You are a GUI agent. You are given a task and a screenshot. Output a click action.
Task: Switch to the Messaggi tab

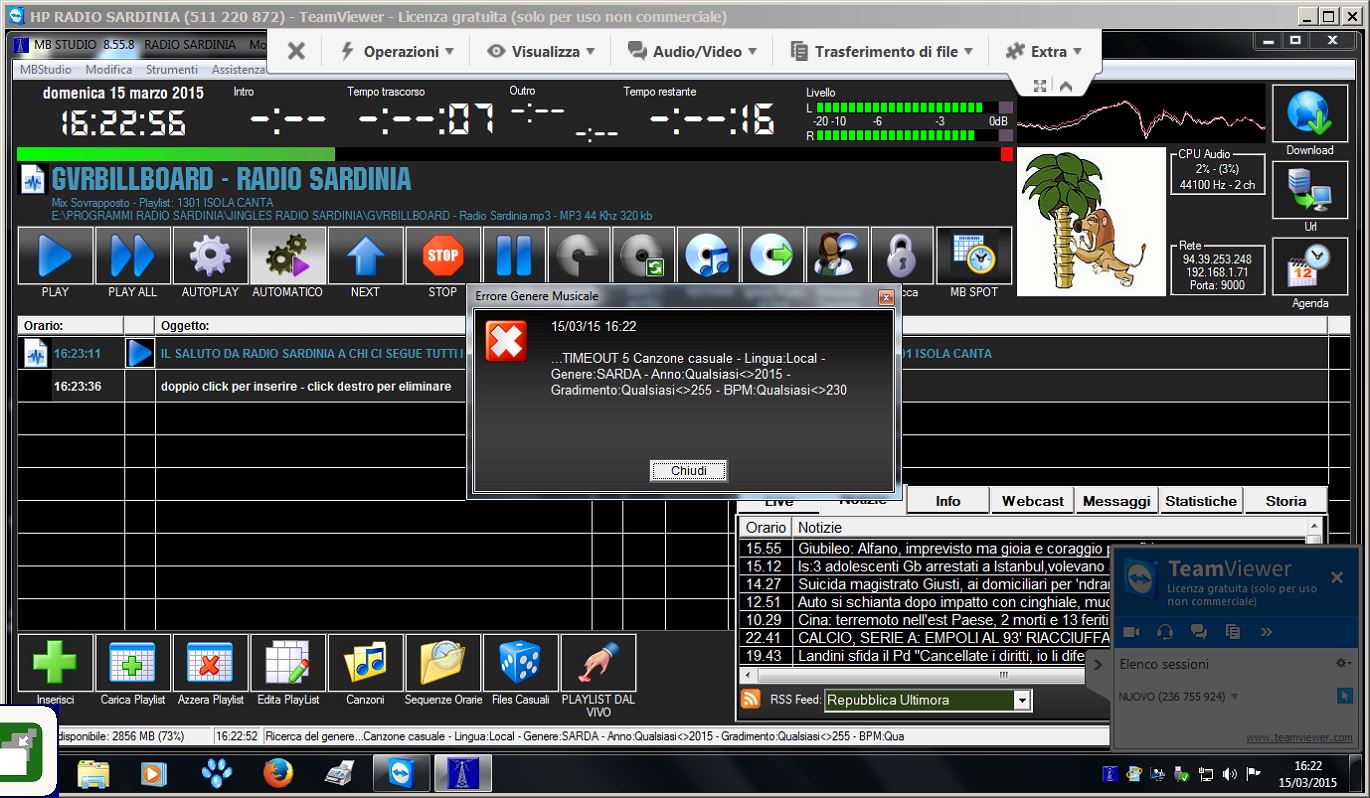coord(1117,501)
